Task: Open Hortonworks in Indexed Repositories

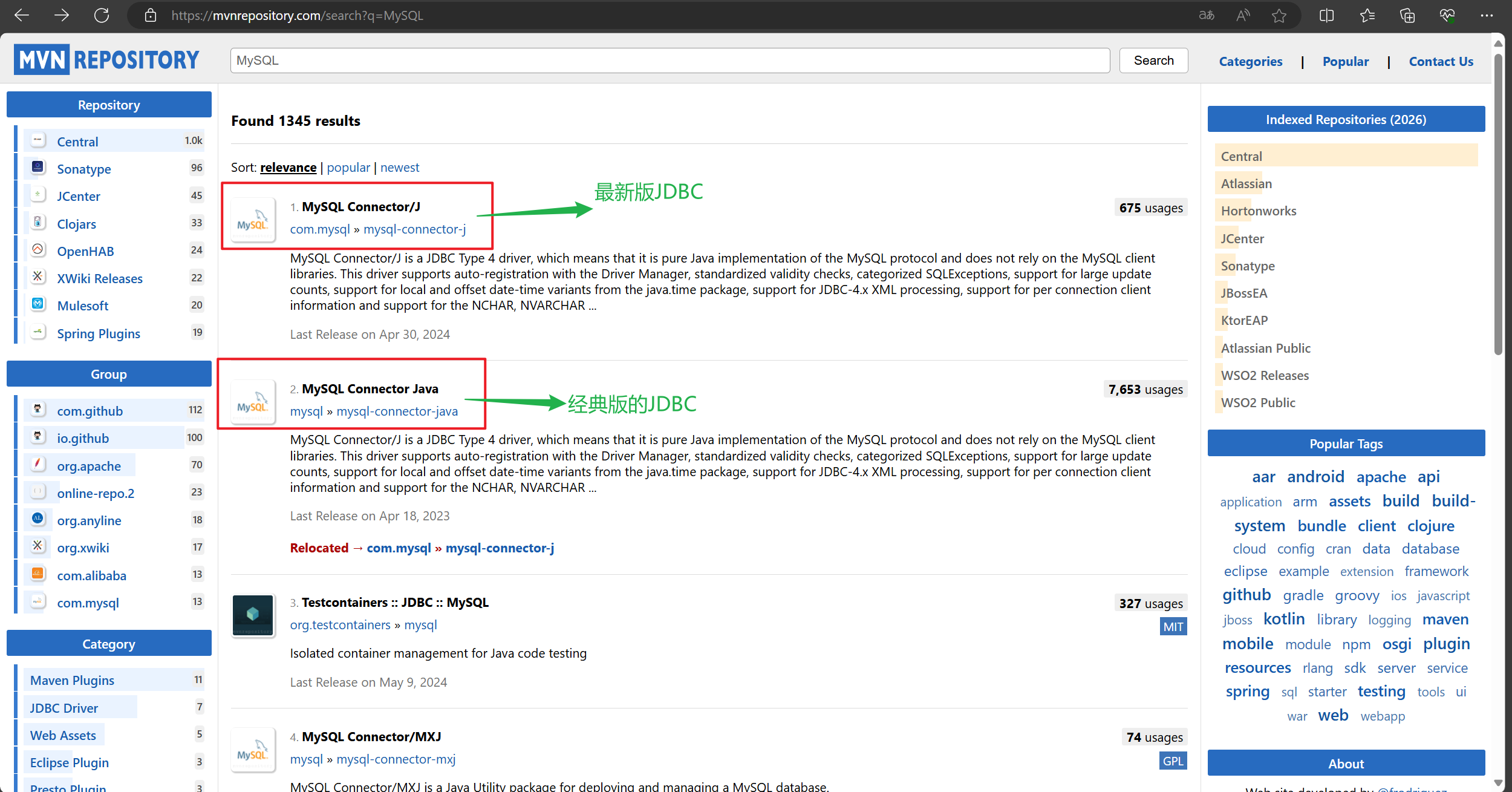Action: click(x=1258, y=211)
